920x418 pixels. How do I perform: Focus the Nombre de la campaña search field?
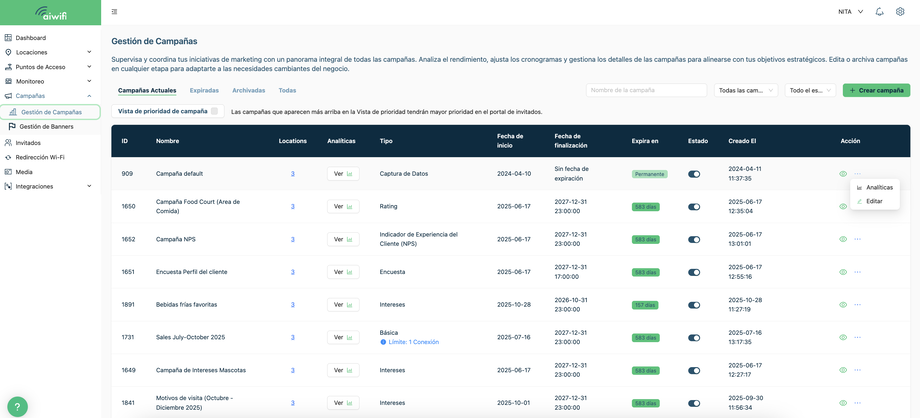[x=647, y=90]
